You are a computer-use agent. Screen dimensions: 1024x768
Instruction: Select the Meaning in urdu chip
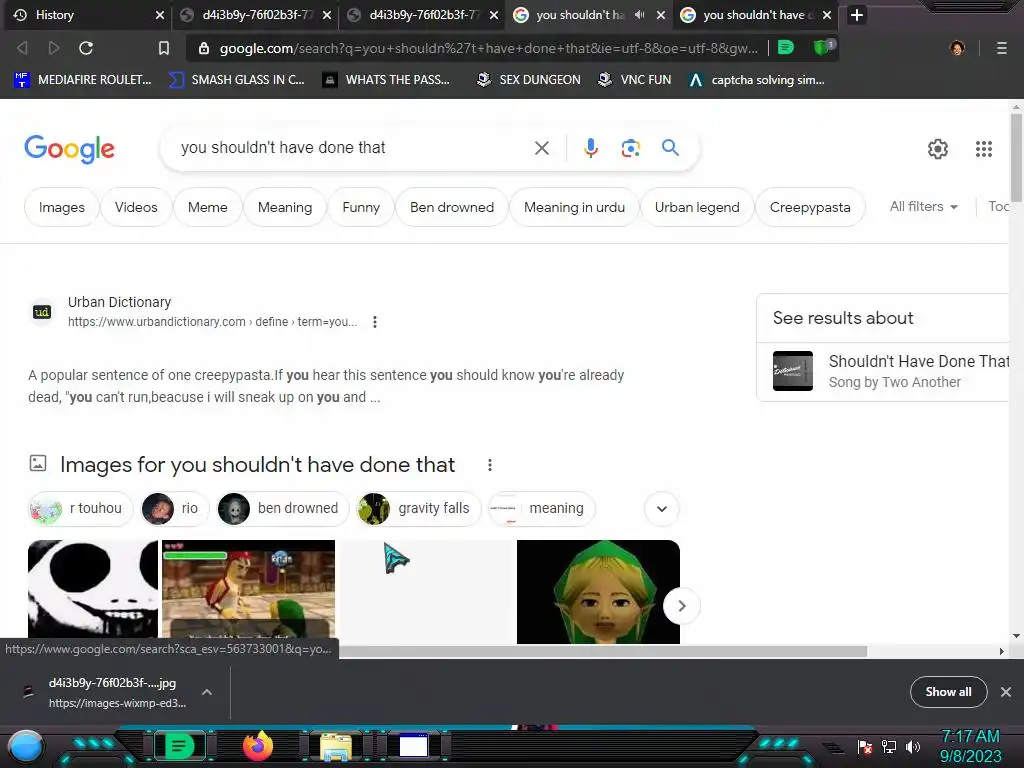[x=574, y=207]
